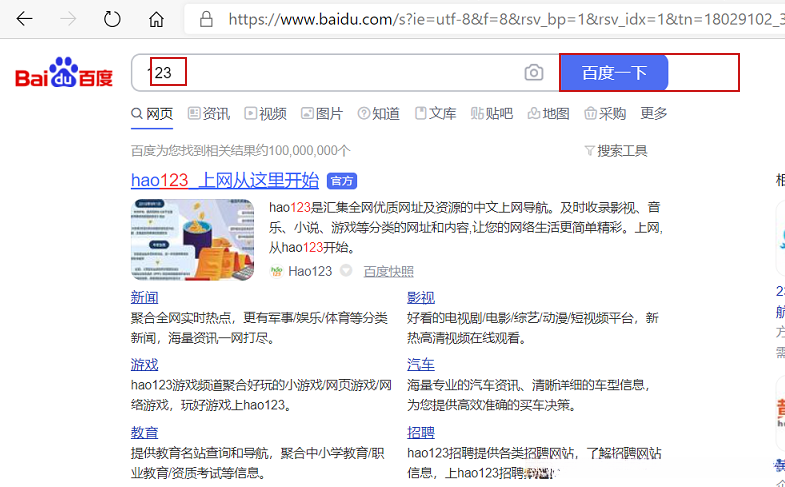The width and height of the screenshot is (785, 487).
Task: View site info via the padlock icon
Action: (x=206, y=19)
